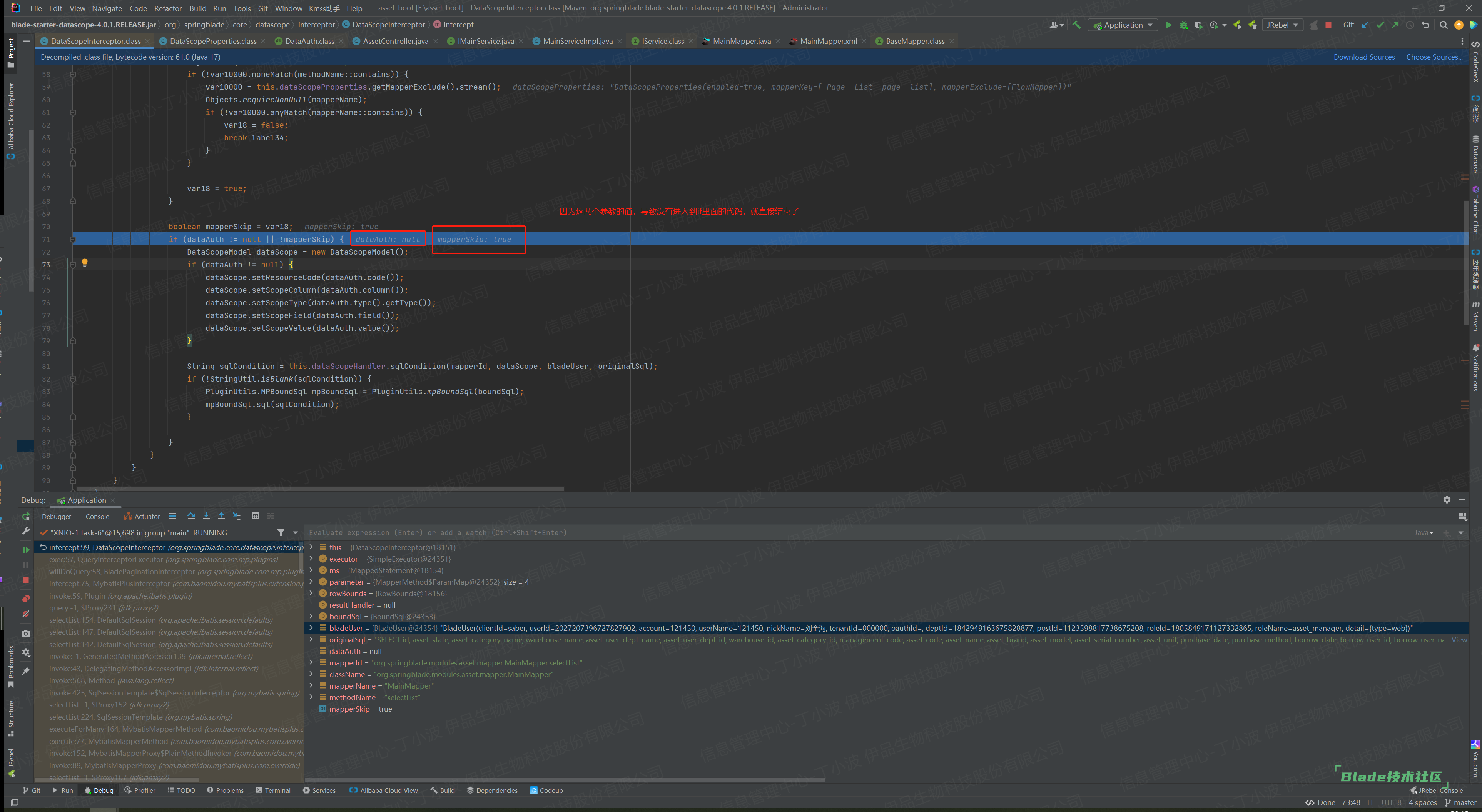Expand the bladeUser variable
Image resolution: width=1482 pixels, height=812 pixels.
pyautogui.click(x=311, y=628)
